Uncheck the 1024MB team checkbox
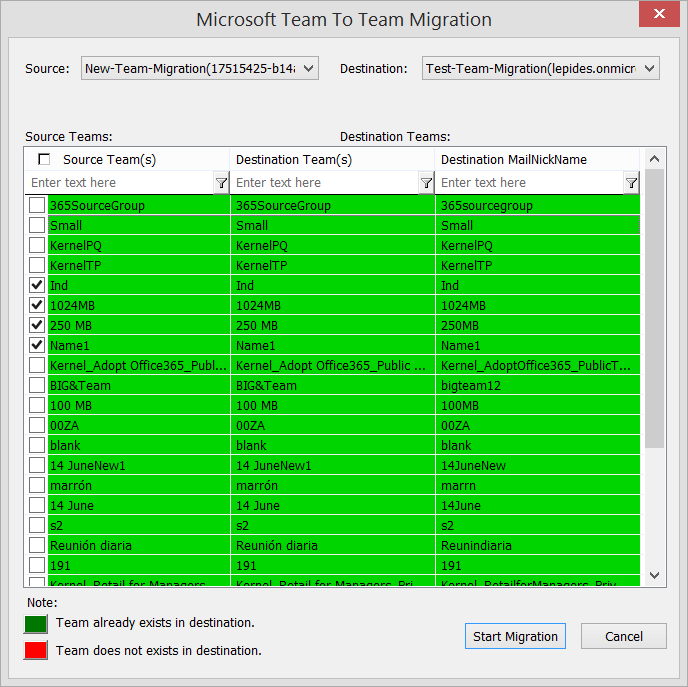 point(37,305)
